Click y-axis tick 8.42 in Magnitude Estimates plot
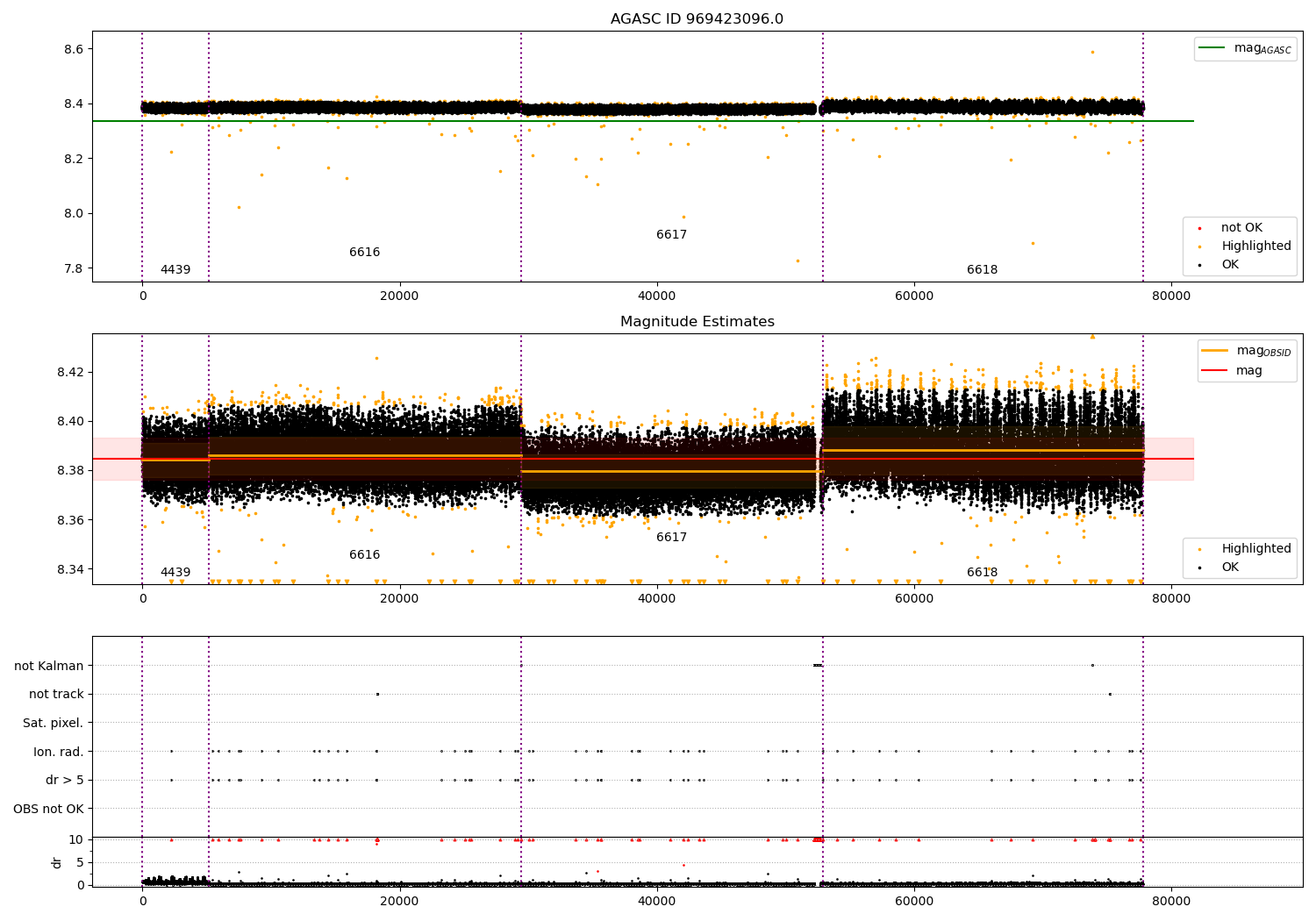1316x921 pixels. tap(70, 373)
